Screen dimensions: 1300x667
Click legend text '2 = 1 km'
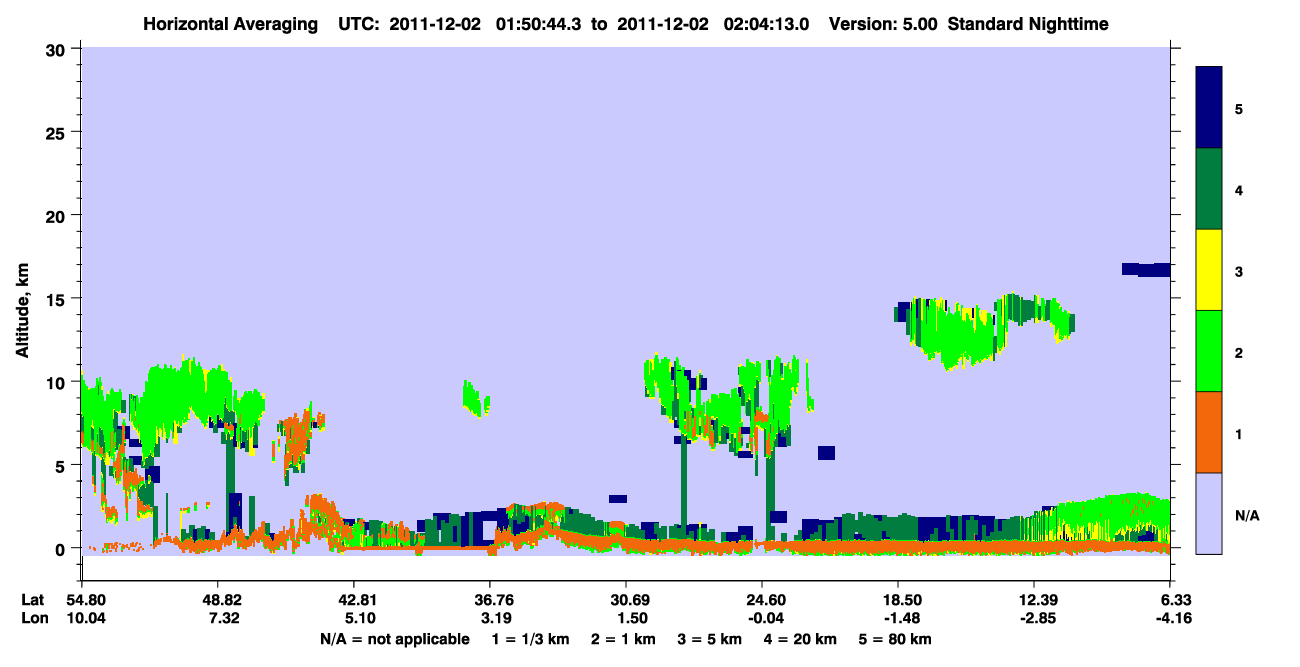pyautogui.click(x=624, y=639)
